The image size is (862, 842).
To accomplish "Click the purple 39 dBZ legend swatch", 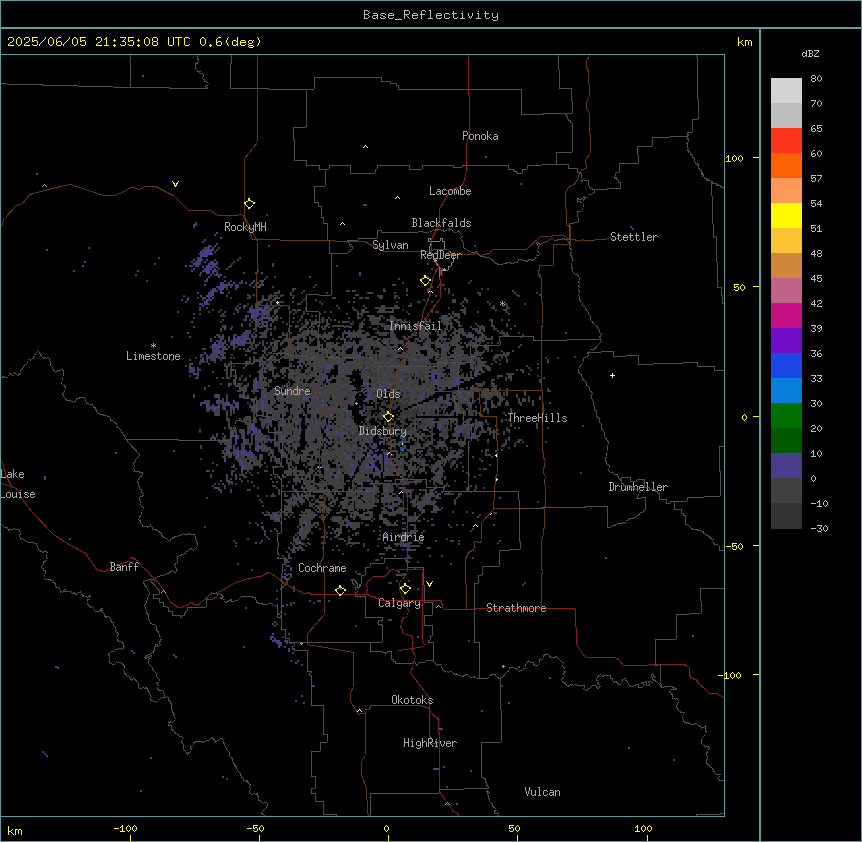I will (786, 341).
